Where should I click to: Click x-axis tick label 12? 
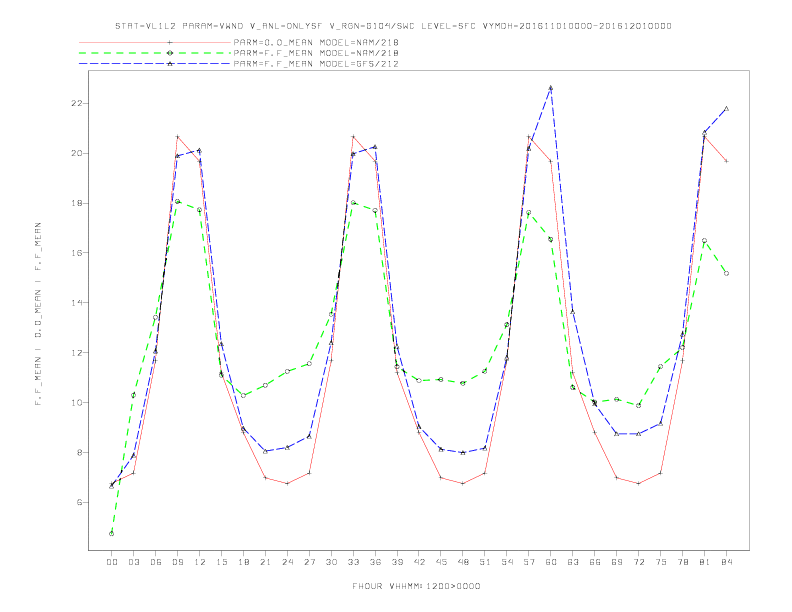[x=200, y=562]
